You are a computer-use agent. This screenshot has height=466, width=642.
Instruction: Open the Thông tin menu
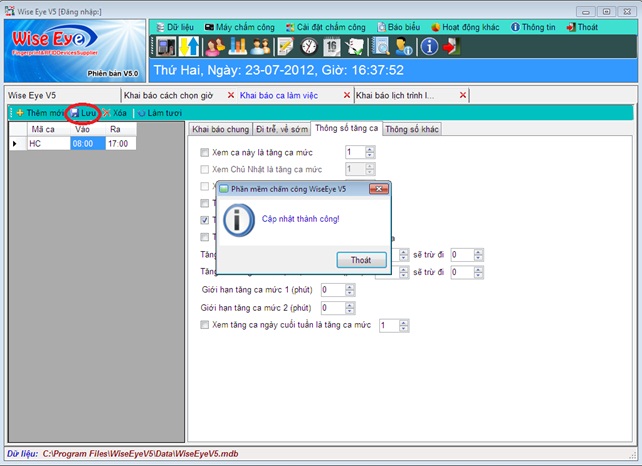533,27
